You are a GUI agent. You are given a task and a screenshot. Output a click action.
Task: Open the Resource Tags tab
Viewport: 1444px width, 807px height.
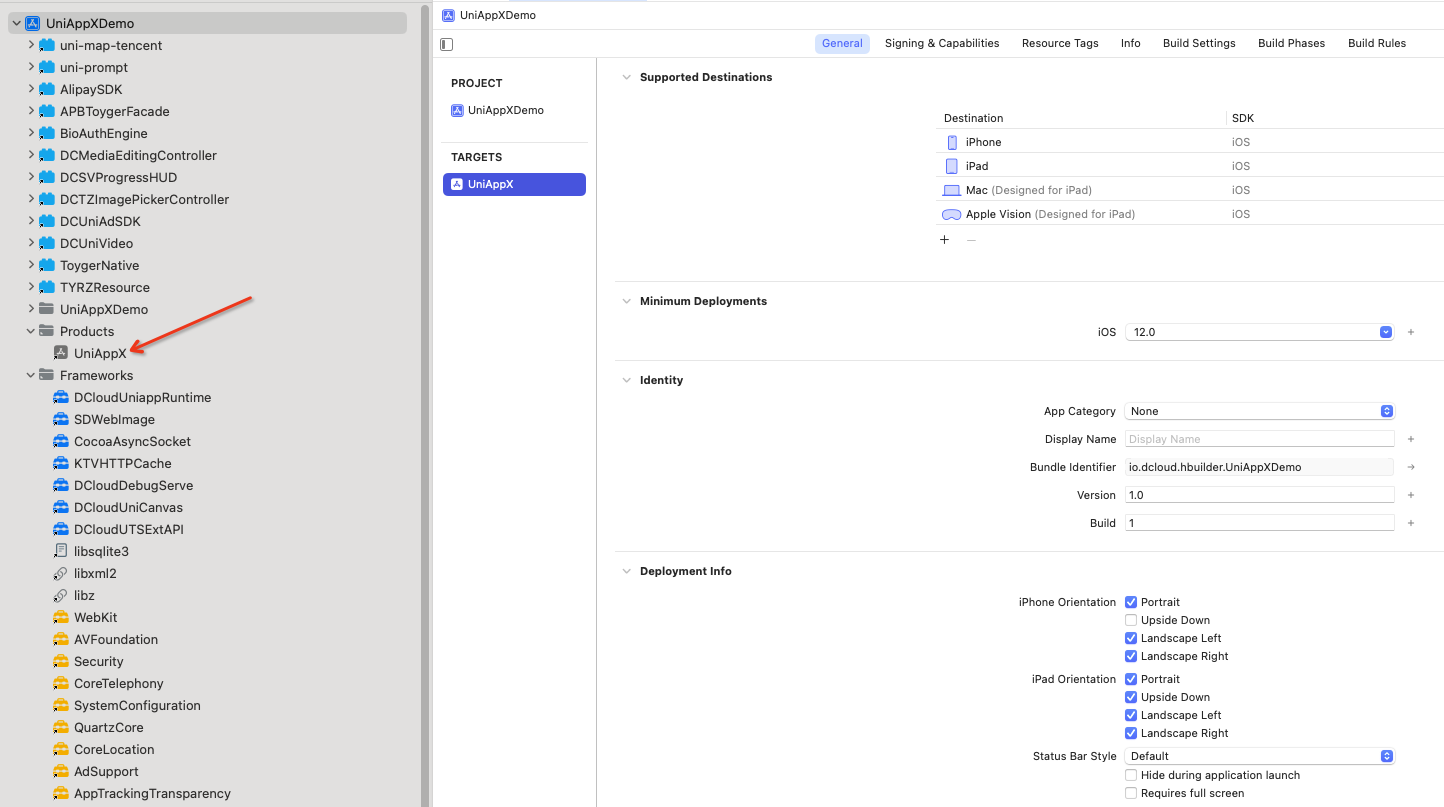1060,43
